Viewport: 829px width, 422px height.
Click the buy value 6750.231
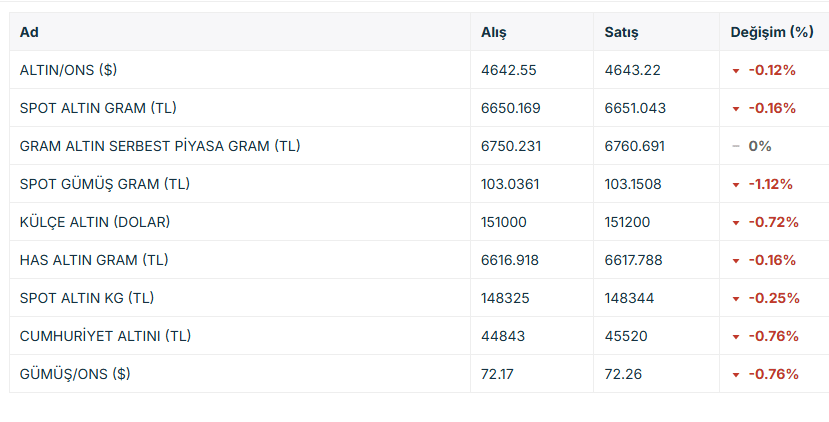[x=511, y=146]
